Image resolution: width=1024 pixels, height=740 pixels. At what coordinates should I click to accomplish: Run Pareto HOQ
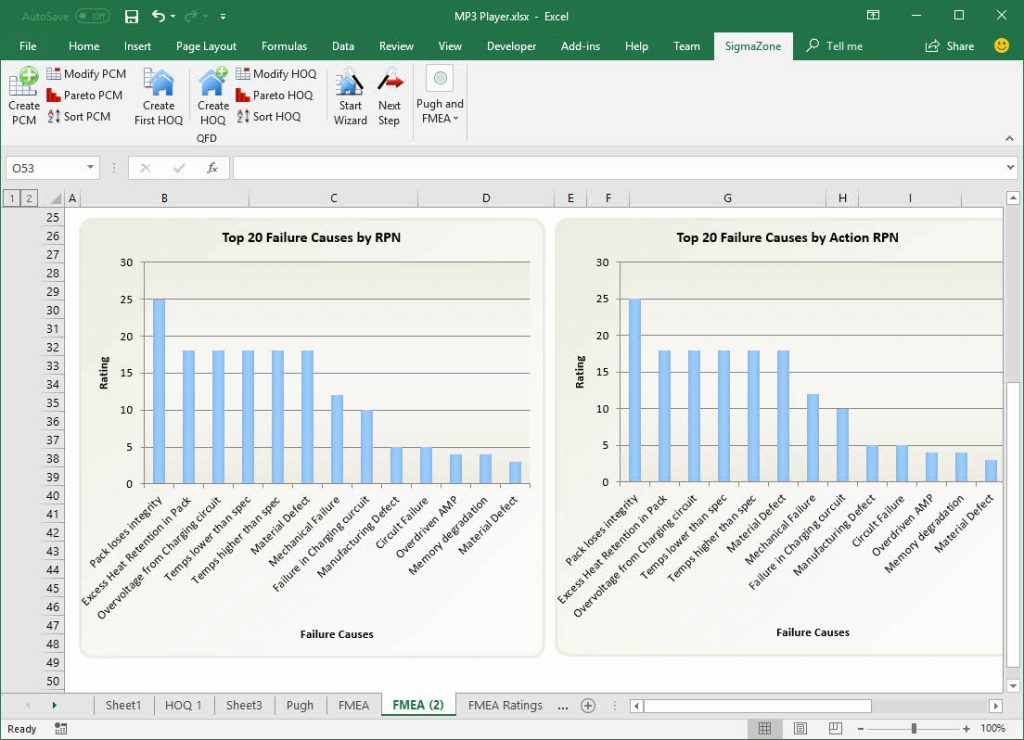274,95
